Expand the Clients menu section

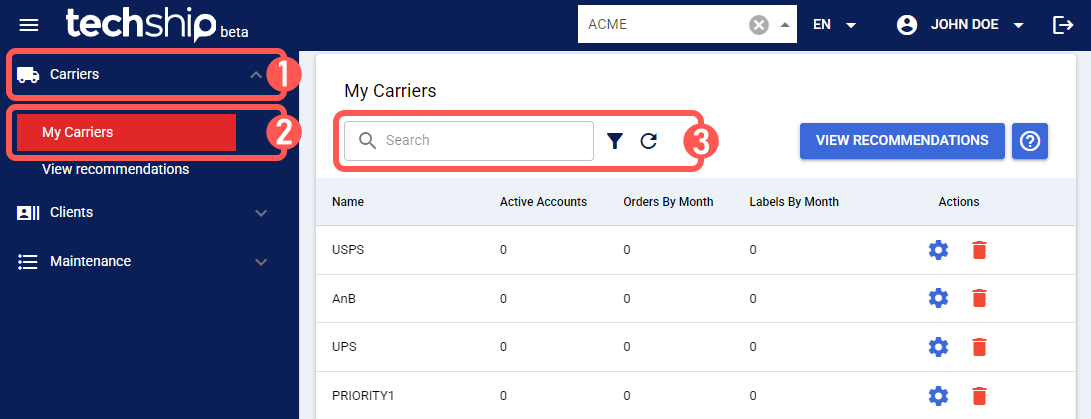pyautogui.click(x=261, y=213)
